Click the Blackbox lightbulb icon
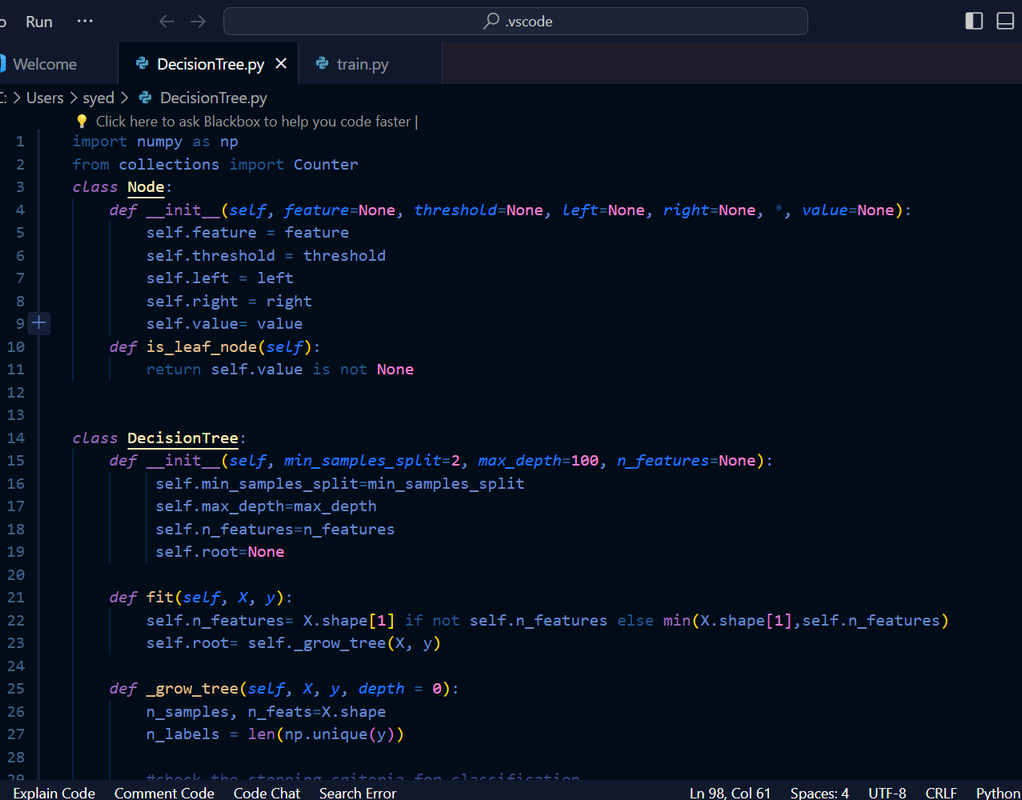Image resolution: width=1022 pixels, height=800 pixels. [x=81, y=121]
